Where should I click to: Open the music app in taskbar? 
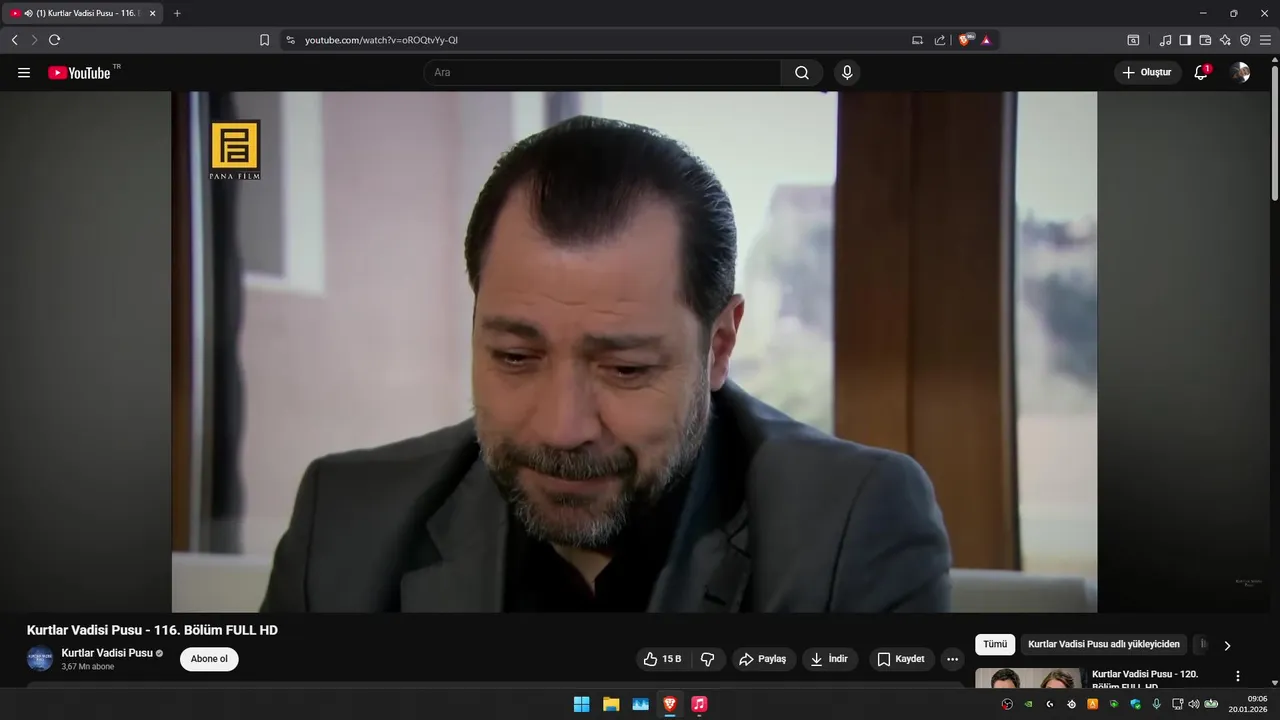(699, 704)
